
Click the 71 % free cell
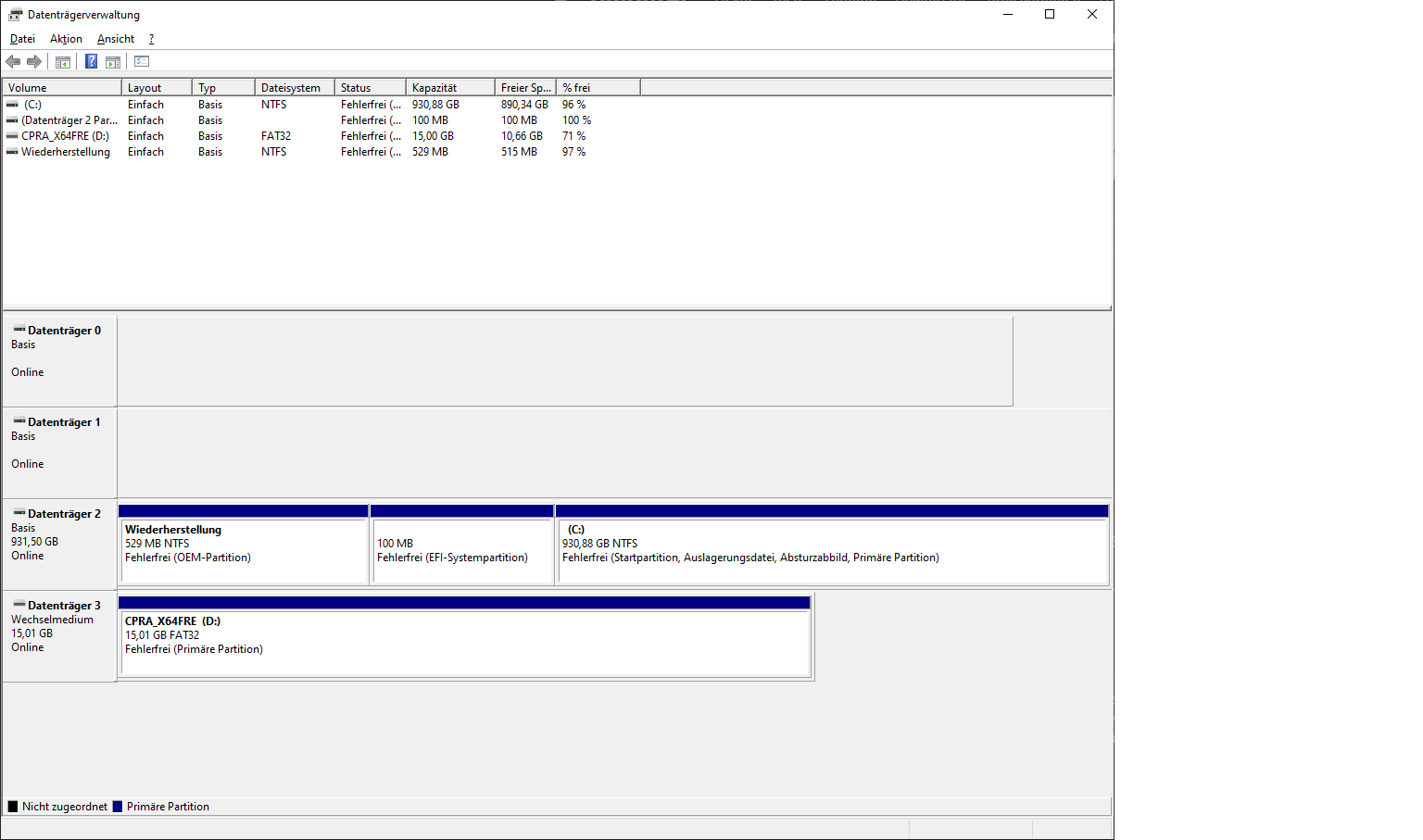click(x=573, y=136)
